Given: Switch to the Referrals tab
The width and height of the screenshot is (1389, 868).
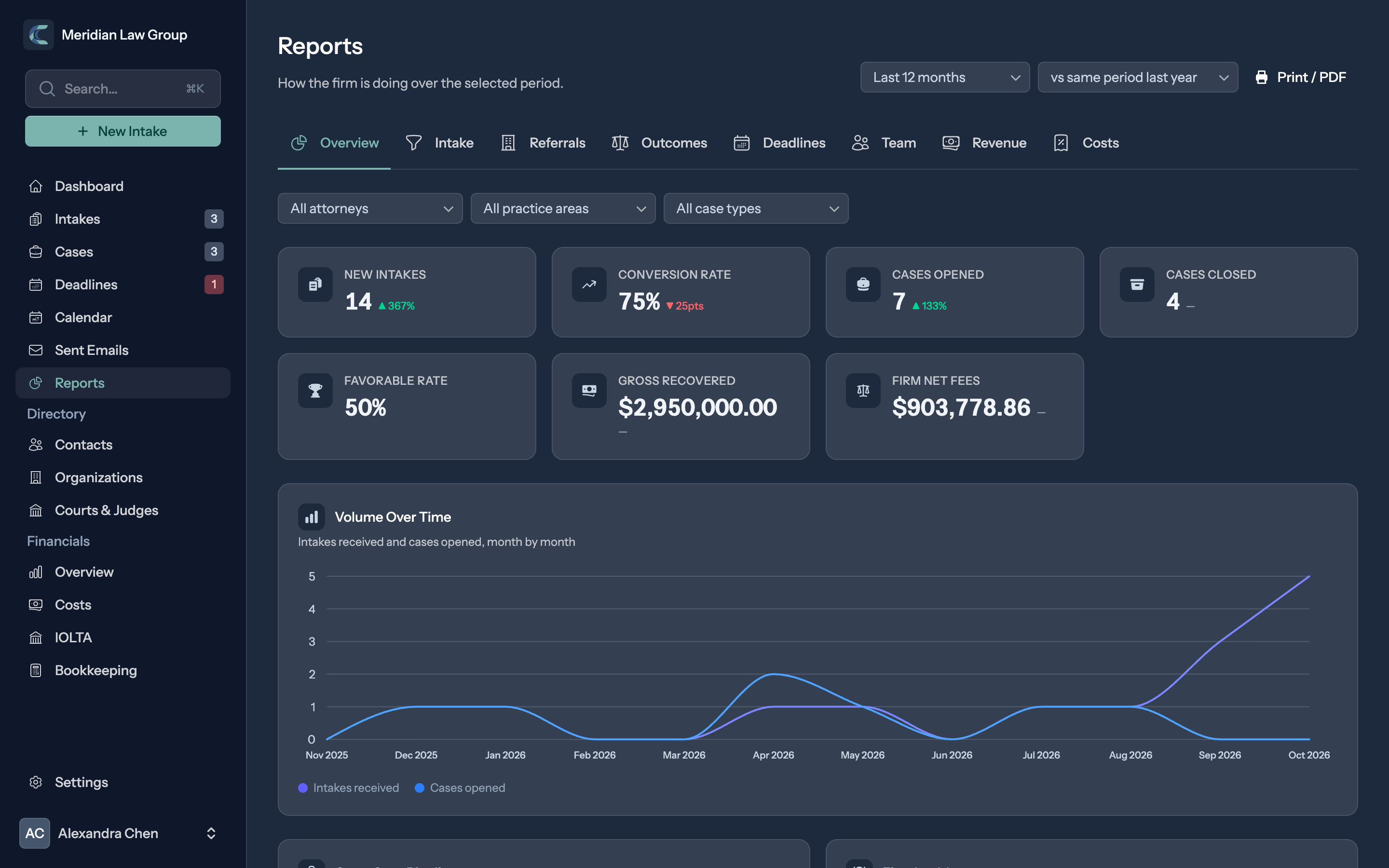Looking at the screenshot, I should [x=543, y=143].
